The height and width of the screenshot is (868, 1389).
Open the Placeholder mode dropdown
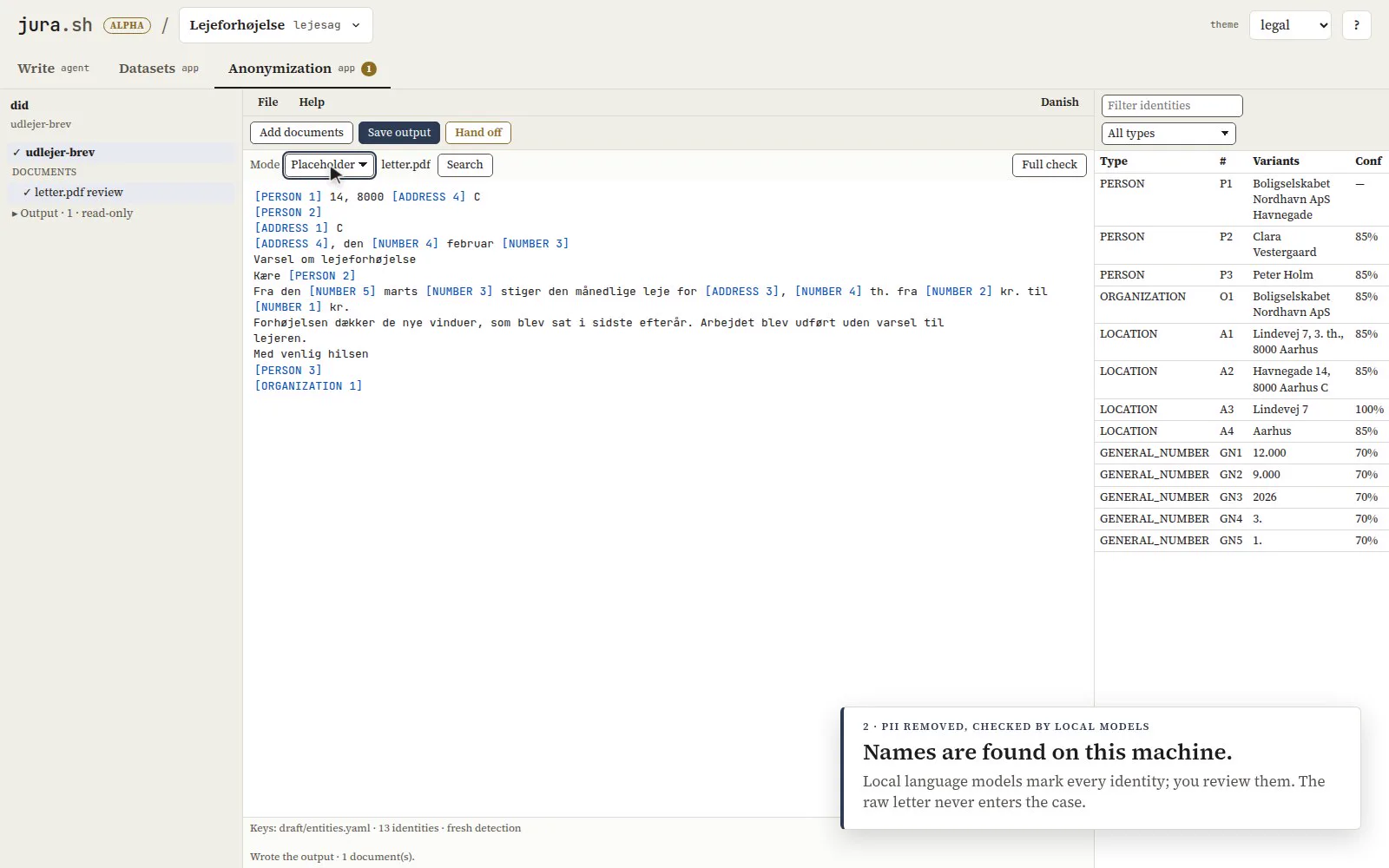tap(329, 165)
